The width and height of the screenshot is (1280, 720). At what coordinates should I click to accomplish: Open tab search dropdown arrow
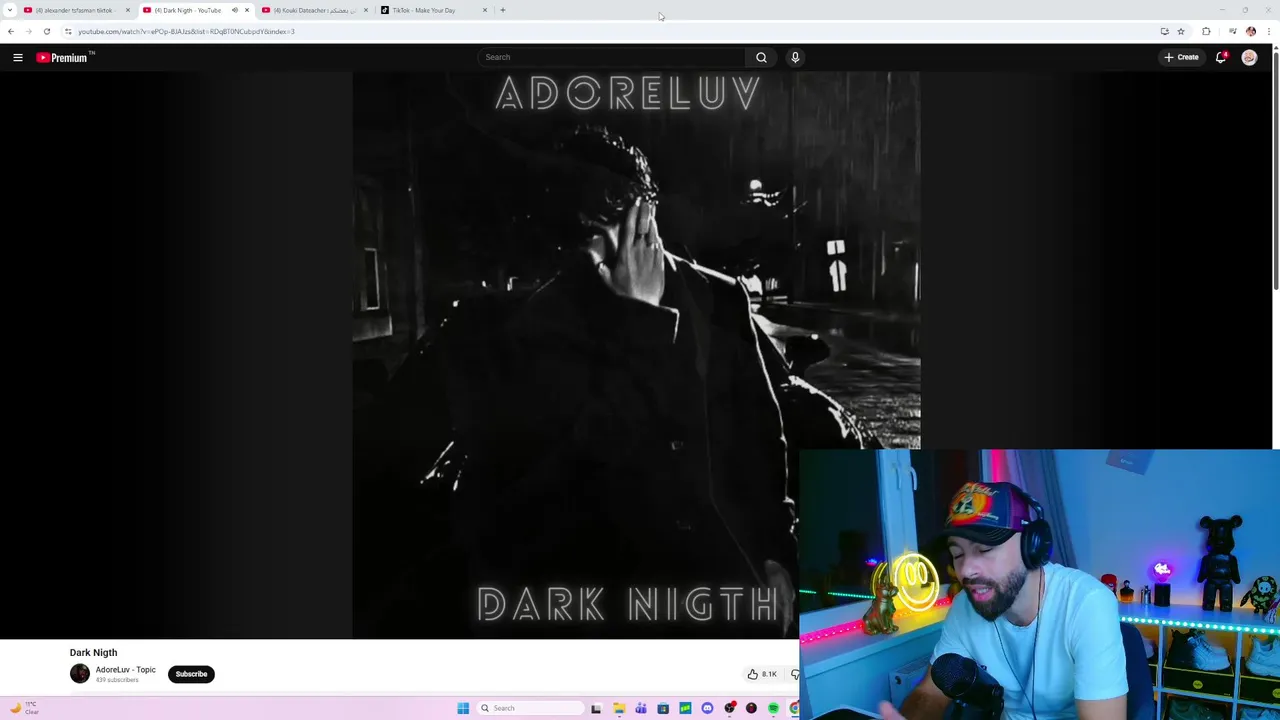[10, 10]
